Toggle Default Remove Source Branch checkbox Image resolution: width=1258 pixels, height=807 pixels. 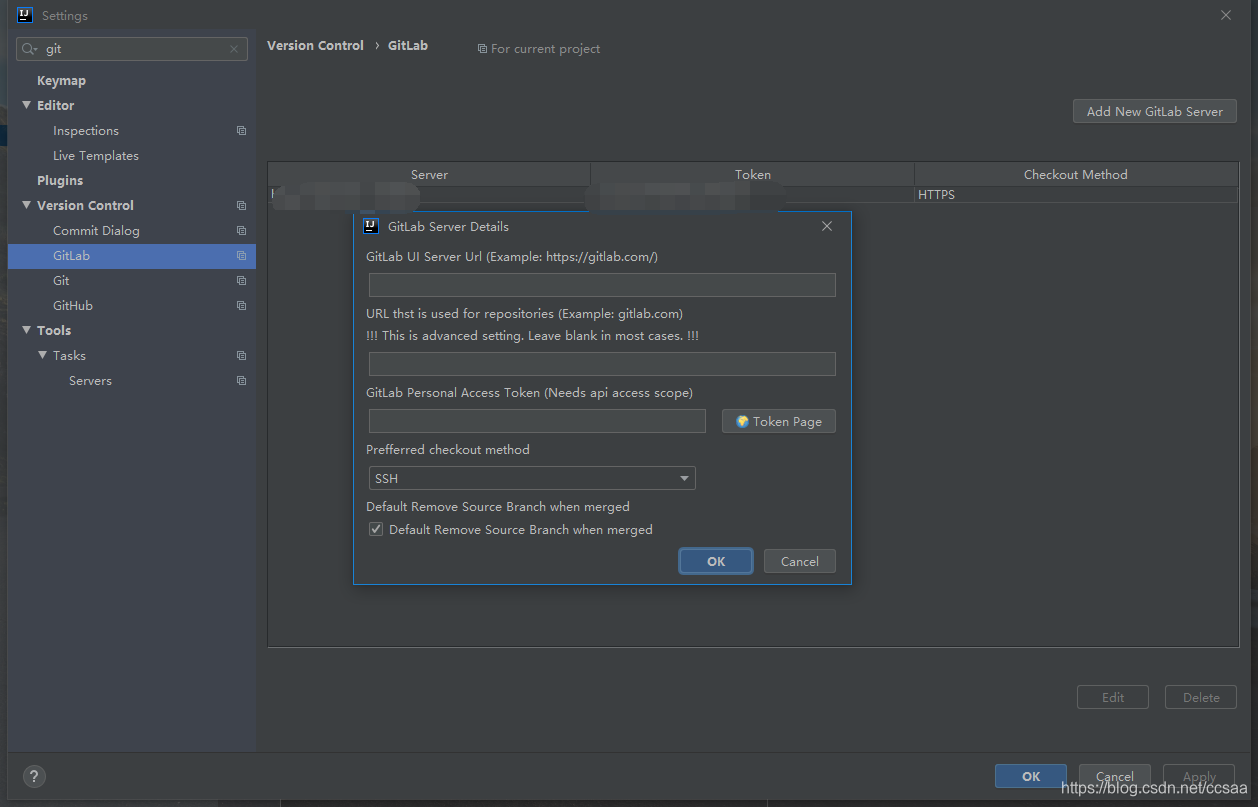[376, 530]
